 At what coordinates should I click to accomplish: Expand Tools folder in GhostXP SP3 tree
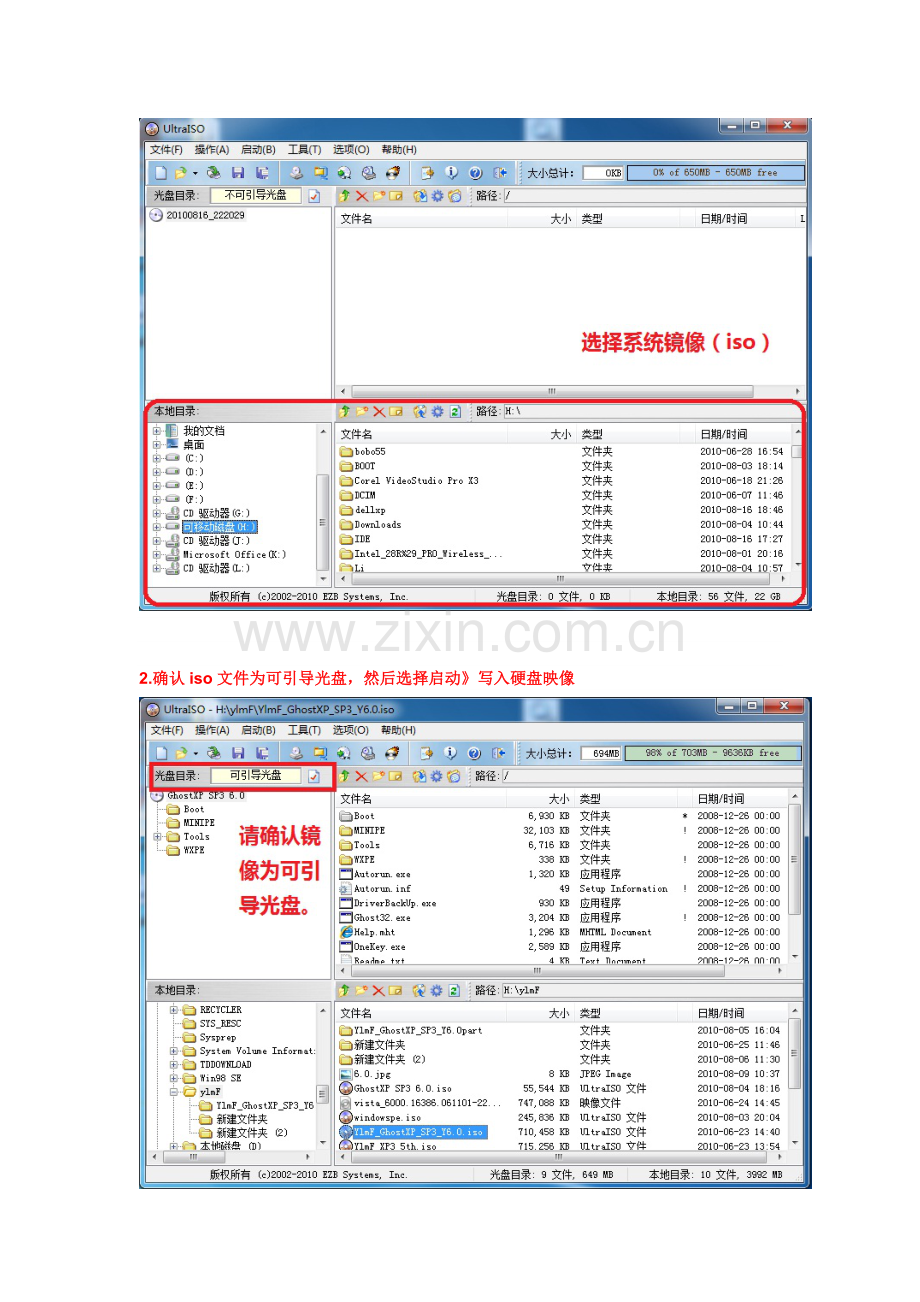coord(157,837)
